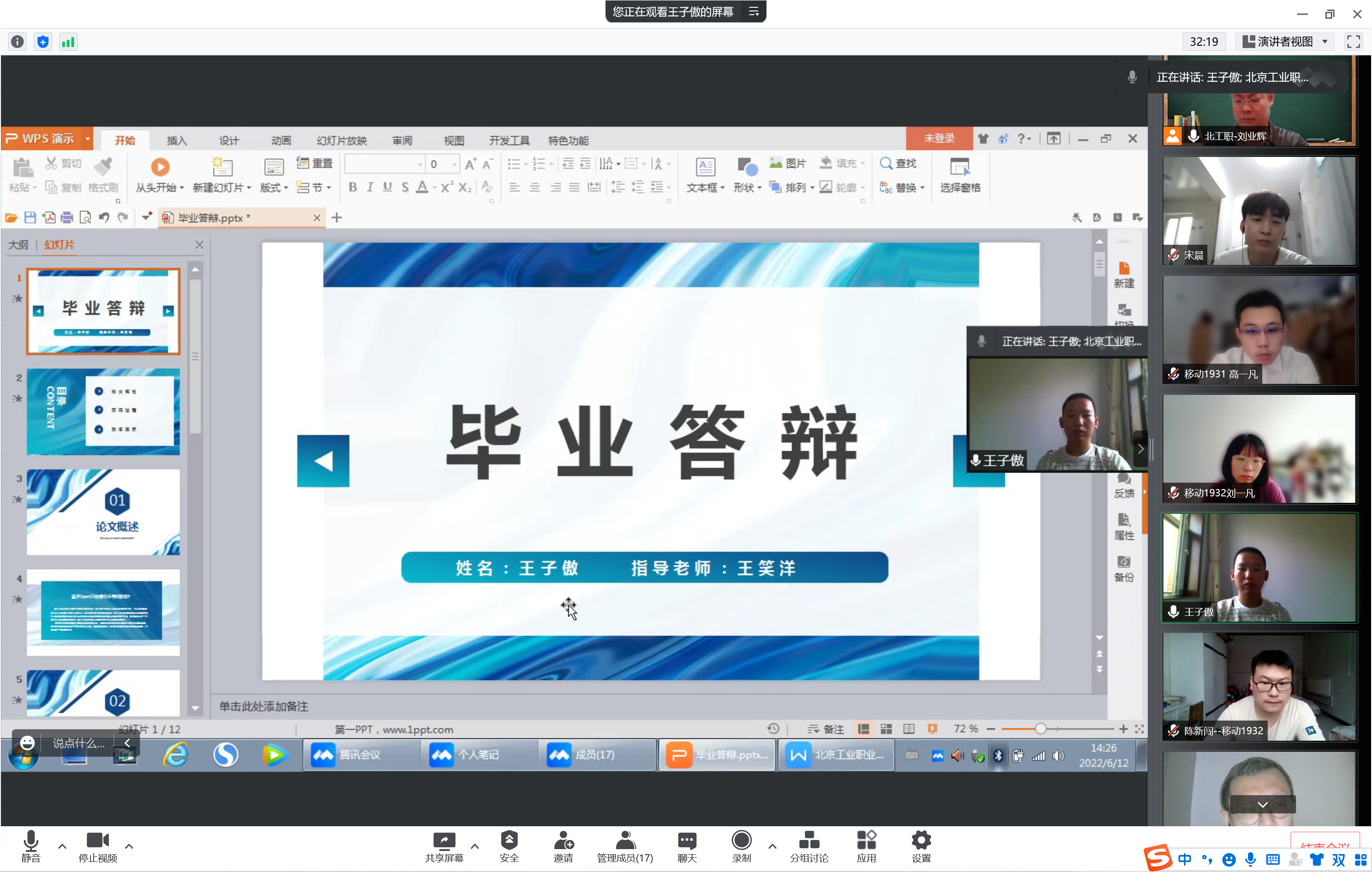This screenshot has width=1372, height=872.
Task: Toggle italic I formatting
Action: click(370, 187)
